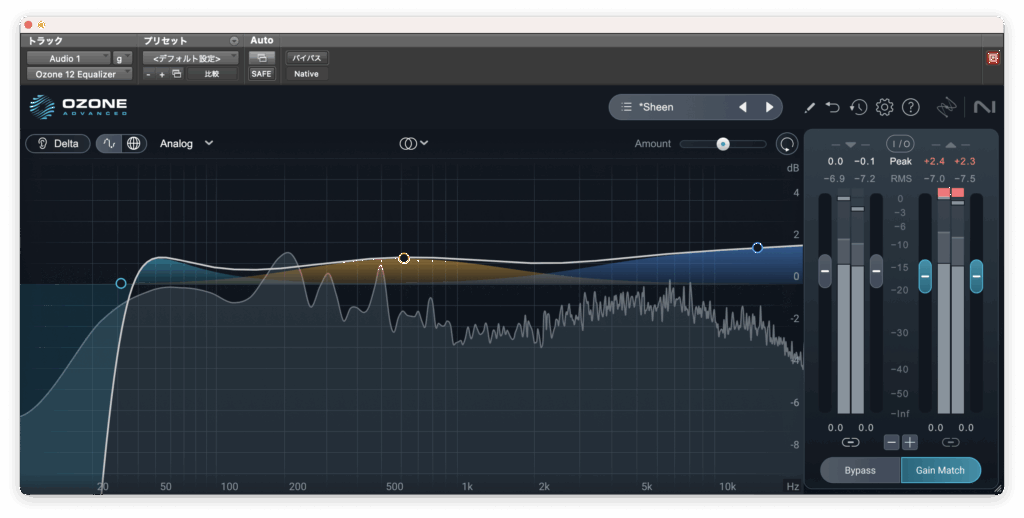
Task: Click the Amount slider handle
Action: pyautogui.click(x=722, y=144)
